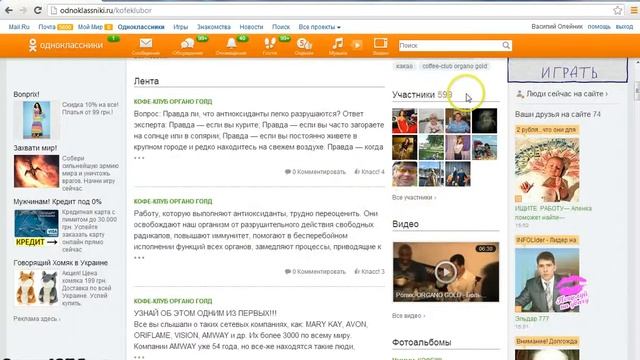Bookmark the page with star icon

pyautogui.click(x=618, y=10)
